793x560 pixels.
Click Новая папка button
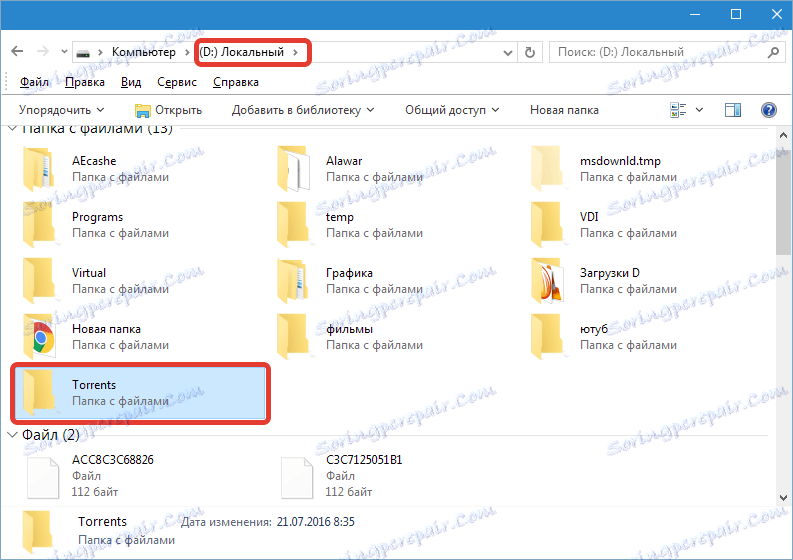pos(564,110)
